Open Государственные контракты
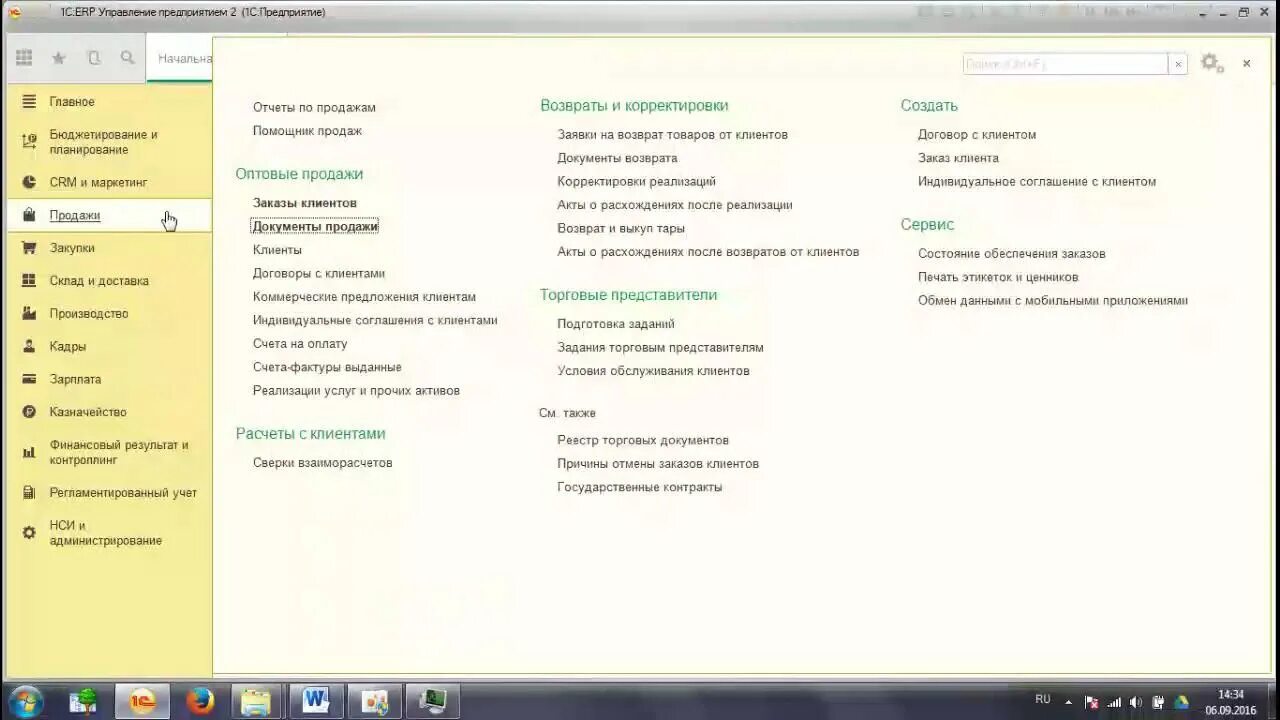The width and height of the screenshot is (1280, 720). [639, 488]
